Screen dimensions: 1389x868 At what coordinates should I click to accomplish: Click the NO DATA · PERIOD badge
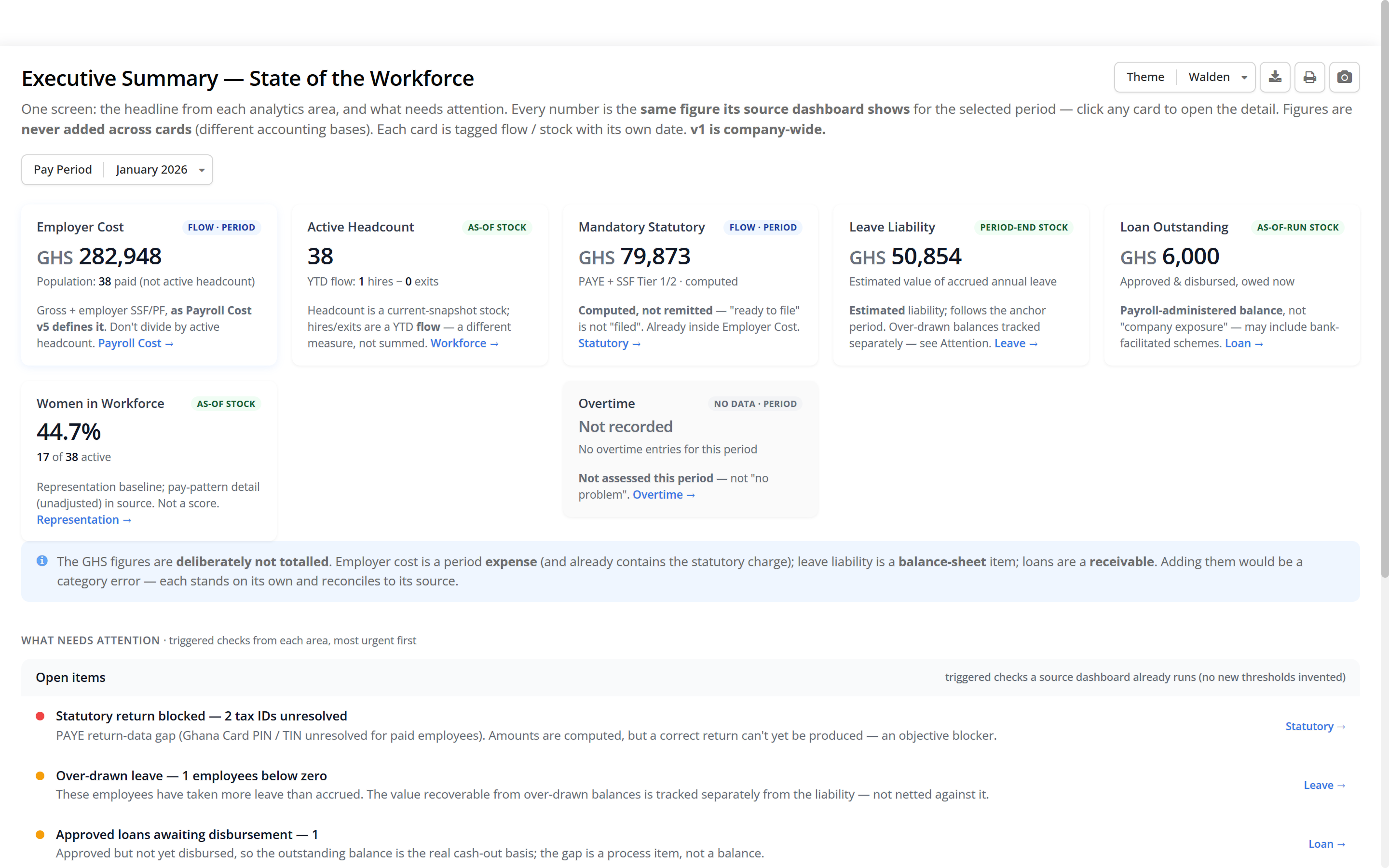(x=755, y=404)
